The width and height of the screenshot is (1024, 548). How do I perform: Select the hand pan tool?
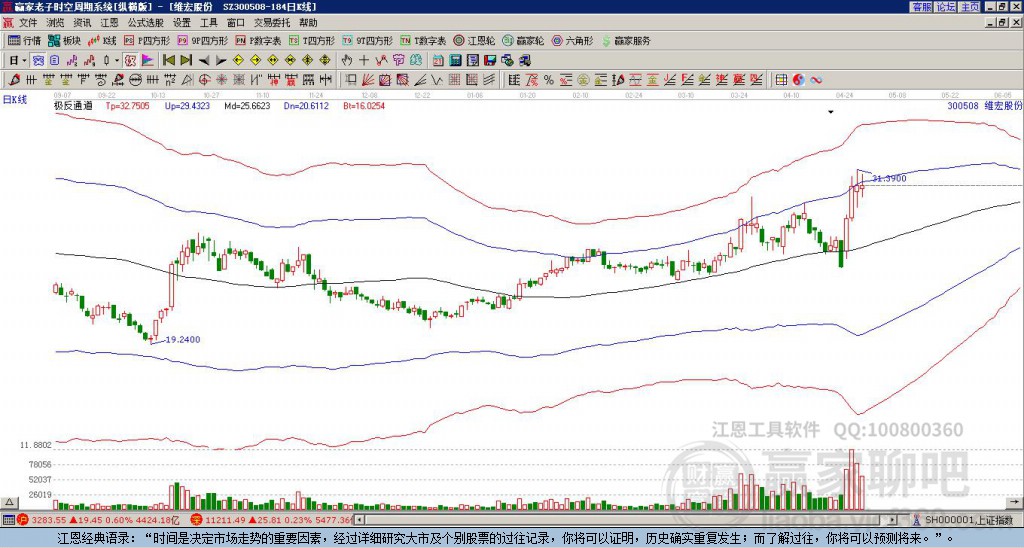346,61
